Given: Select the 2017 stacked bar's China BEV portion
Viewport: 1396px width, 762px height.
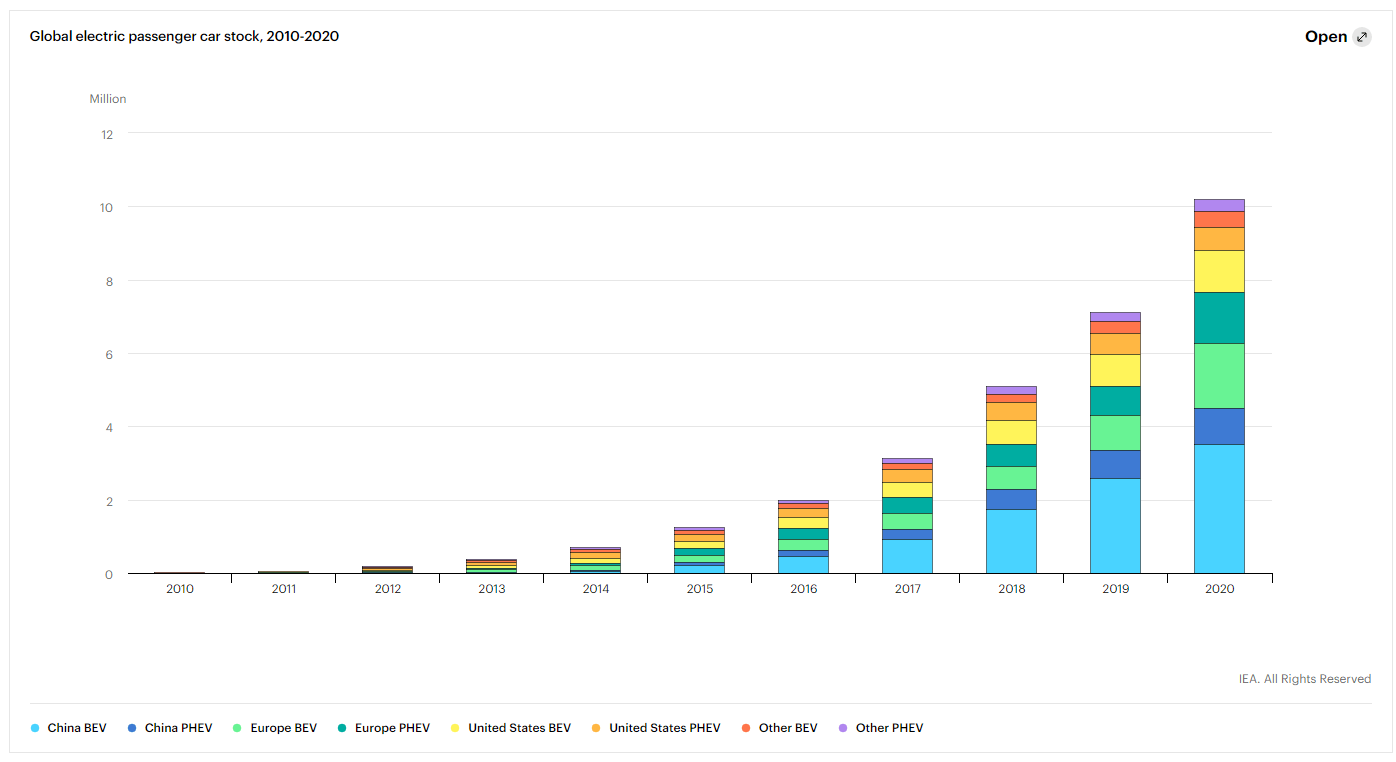Looking at the screenshot, I should click(x=907, y=556).
